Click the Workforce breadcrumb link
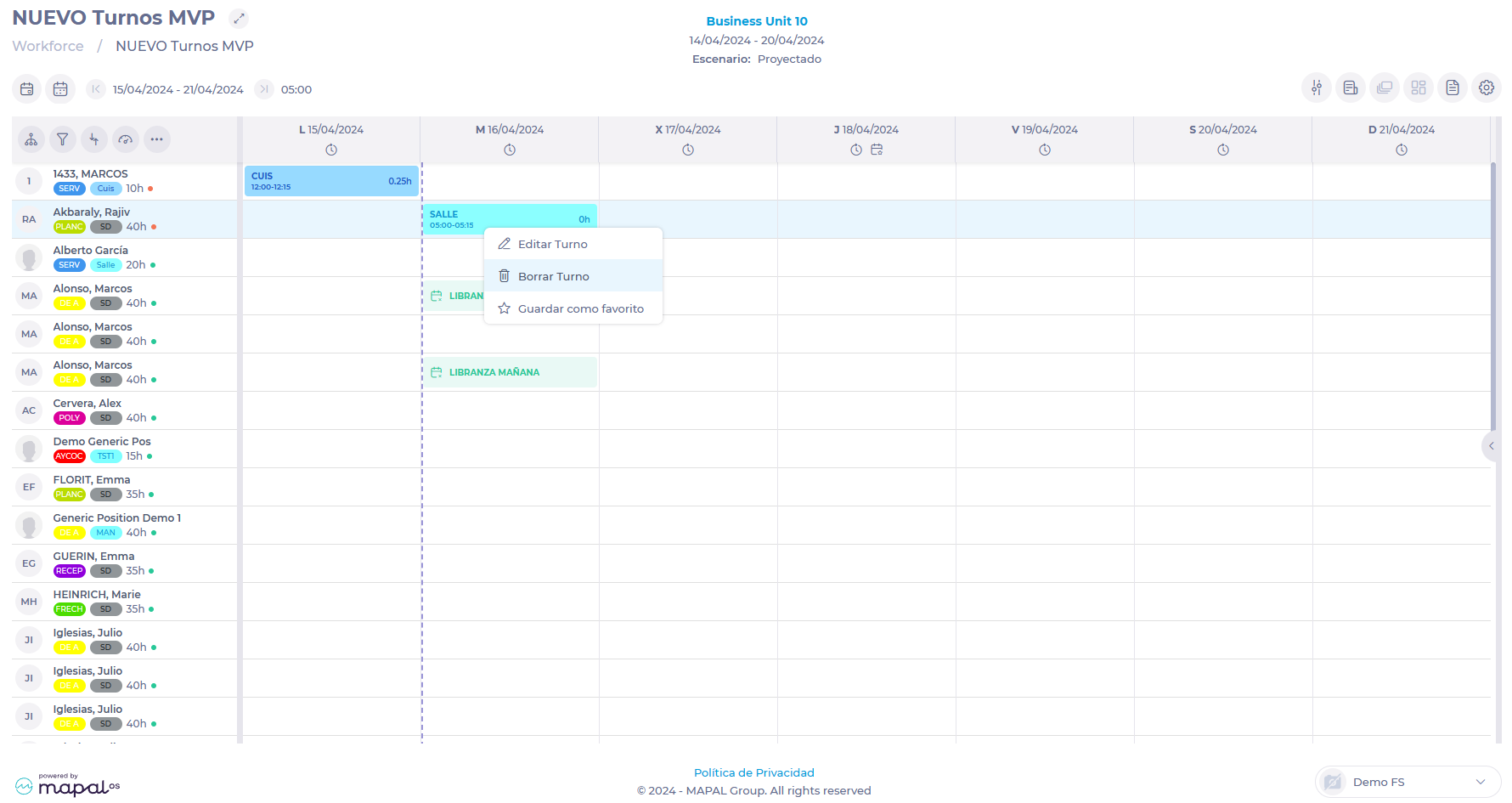This screenshot has width=1512, height=803. (48, 46)
